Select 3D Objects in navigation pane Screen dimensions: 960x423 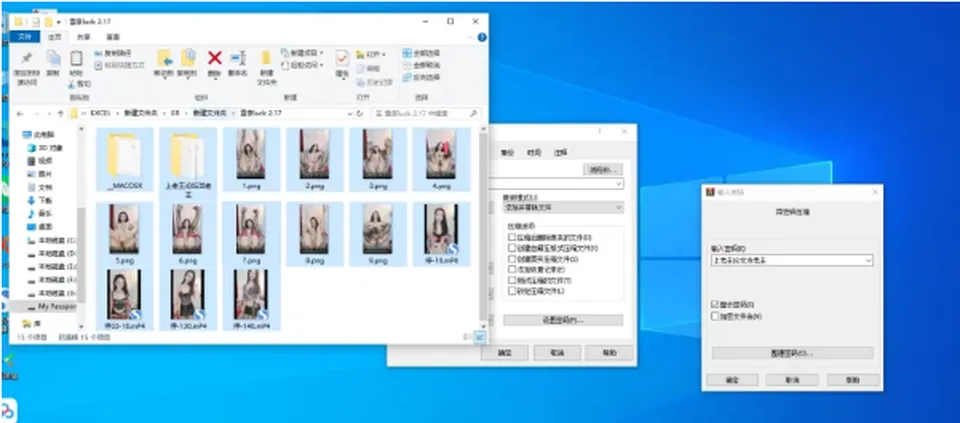[46, 148]
